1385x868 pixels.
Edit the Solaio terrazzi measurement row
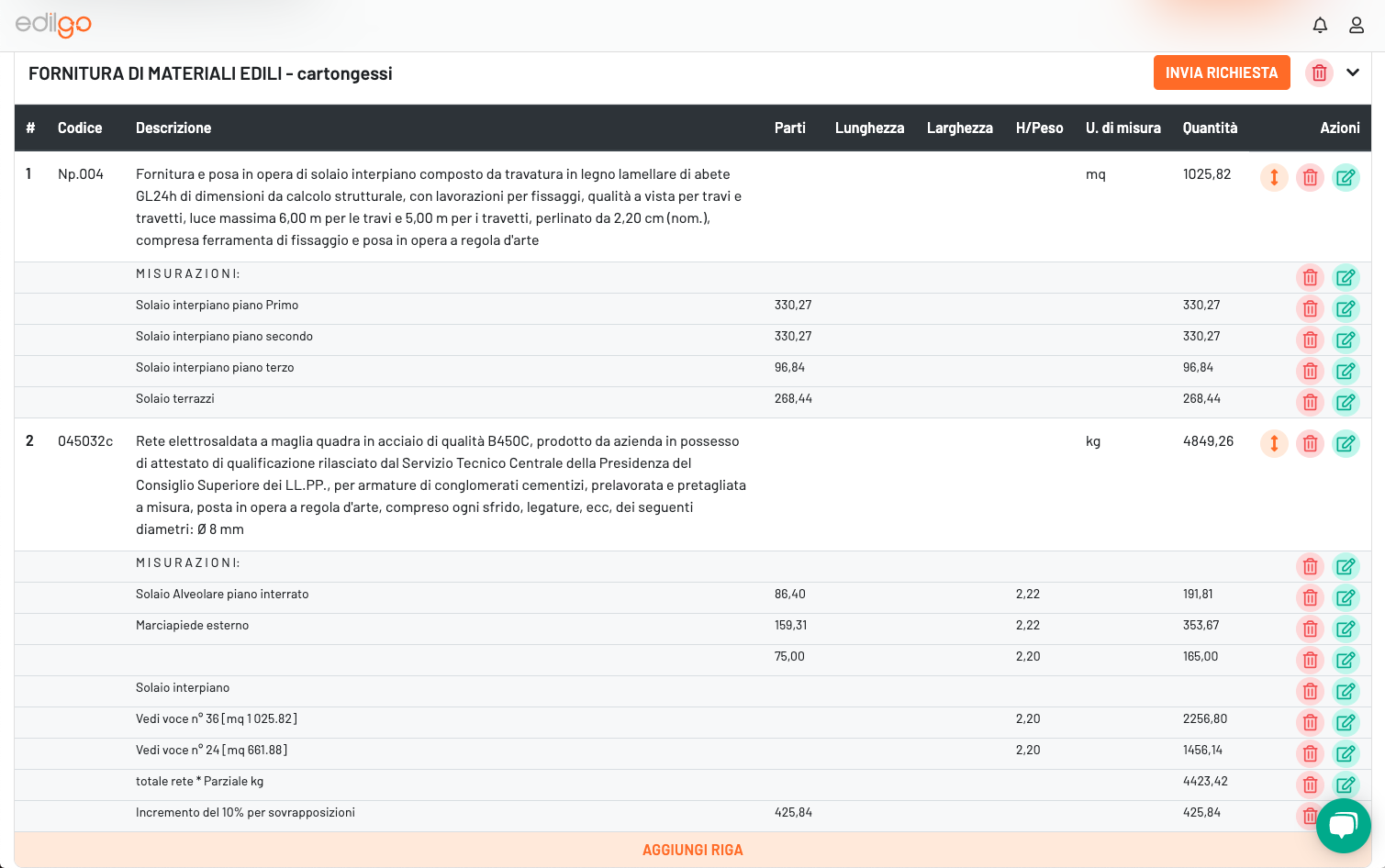point(1346,402)
